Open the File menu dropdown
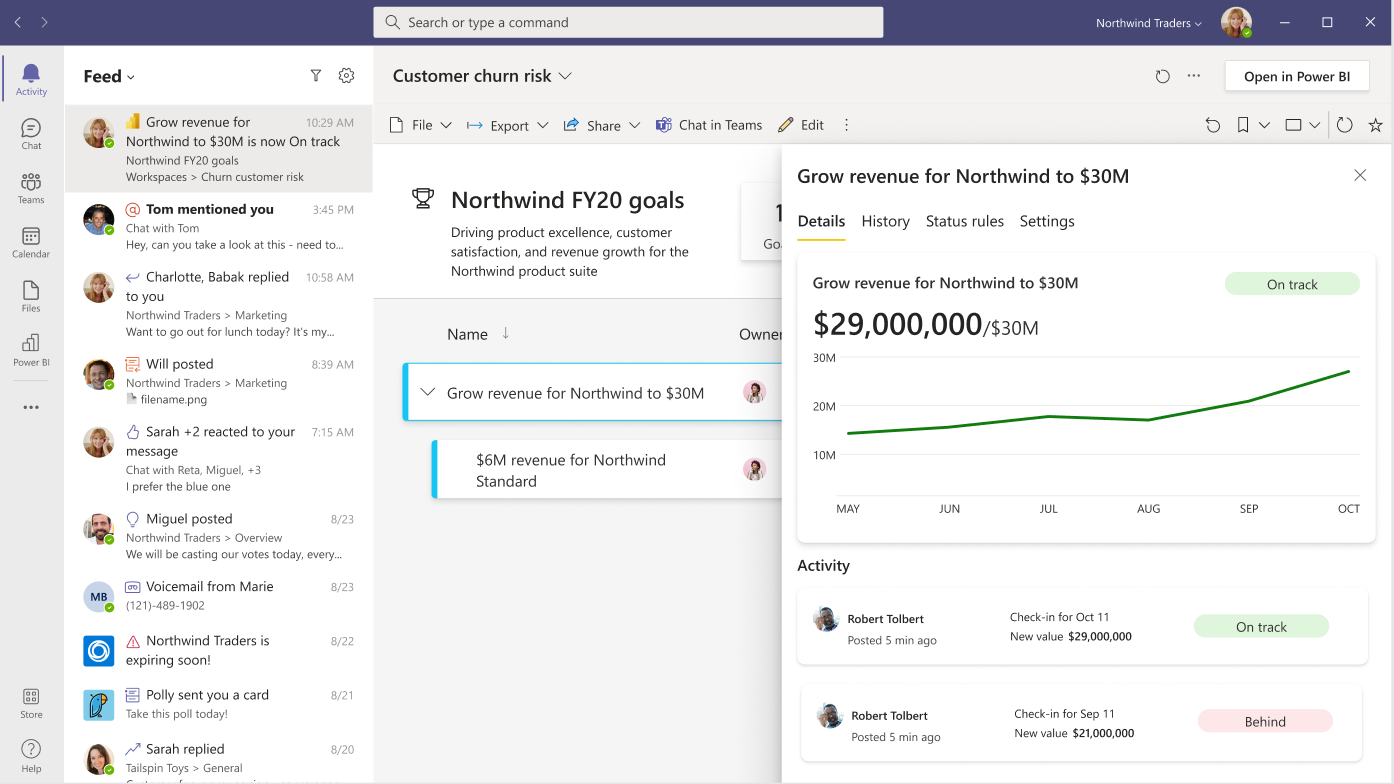This screenshot has width=1394, height=784. [420, 125]
